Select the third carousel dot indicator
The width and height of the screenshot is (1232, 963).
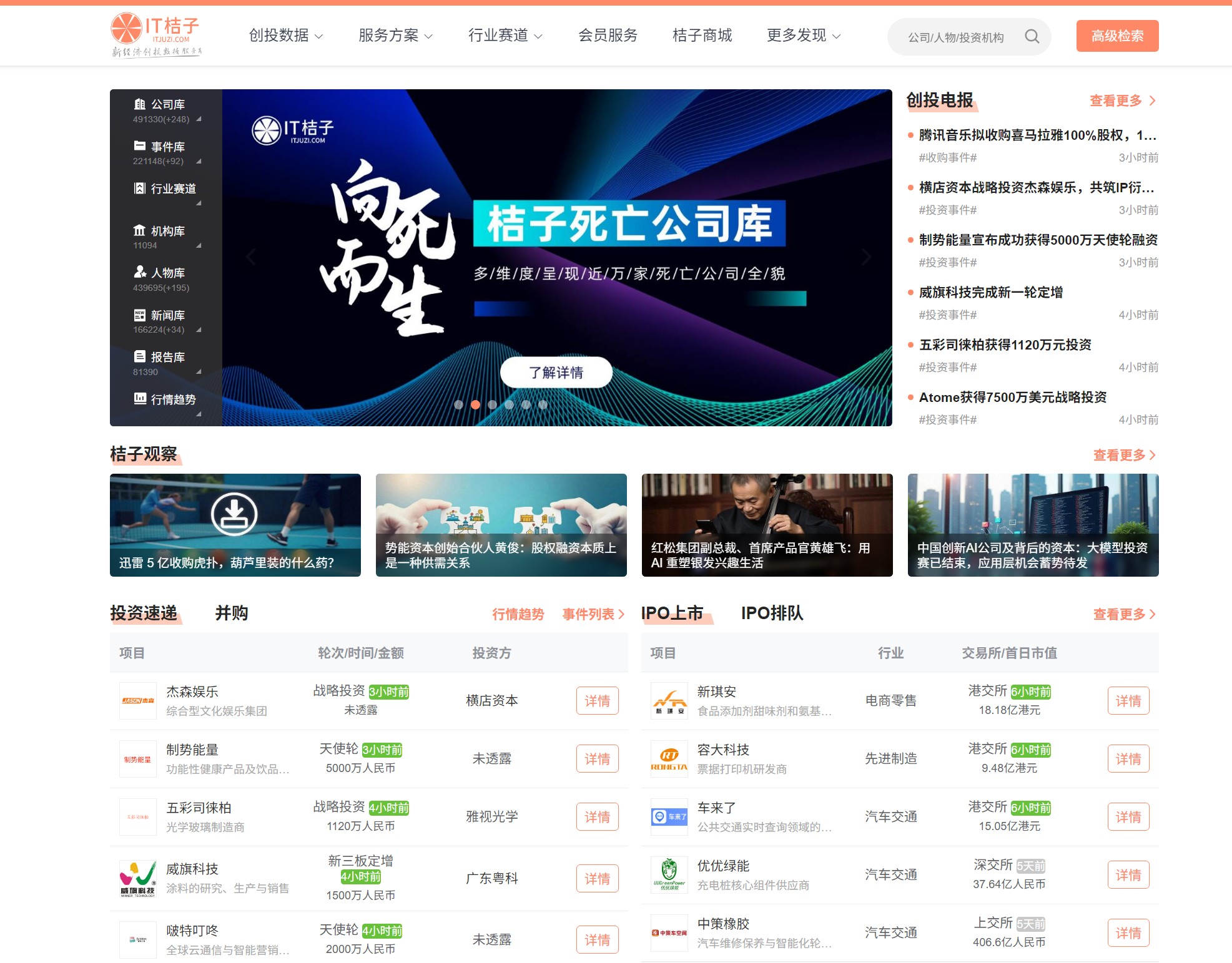pyautogui.click(x=492, y=404)
